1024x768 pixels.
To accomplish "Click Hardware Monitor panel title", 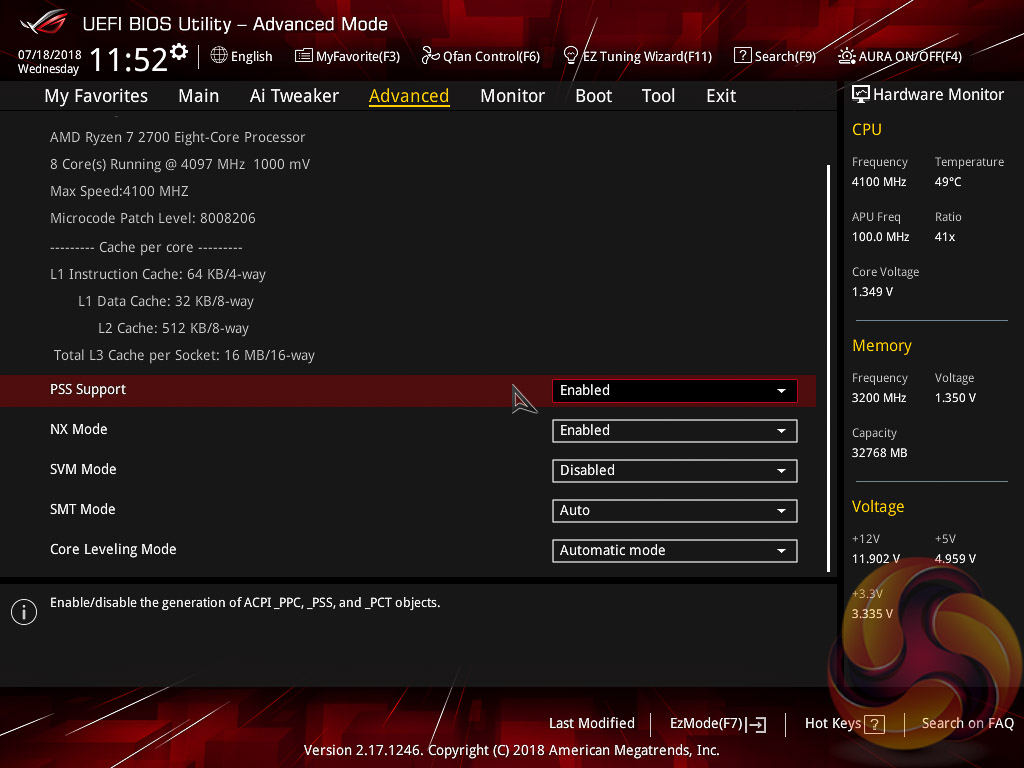I will (938, 95).
